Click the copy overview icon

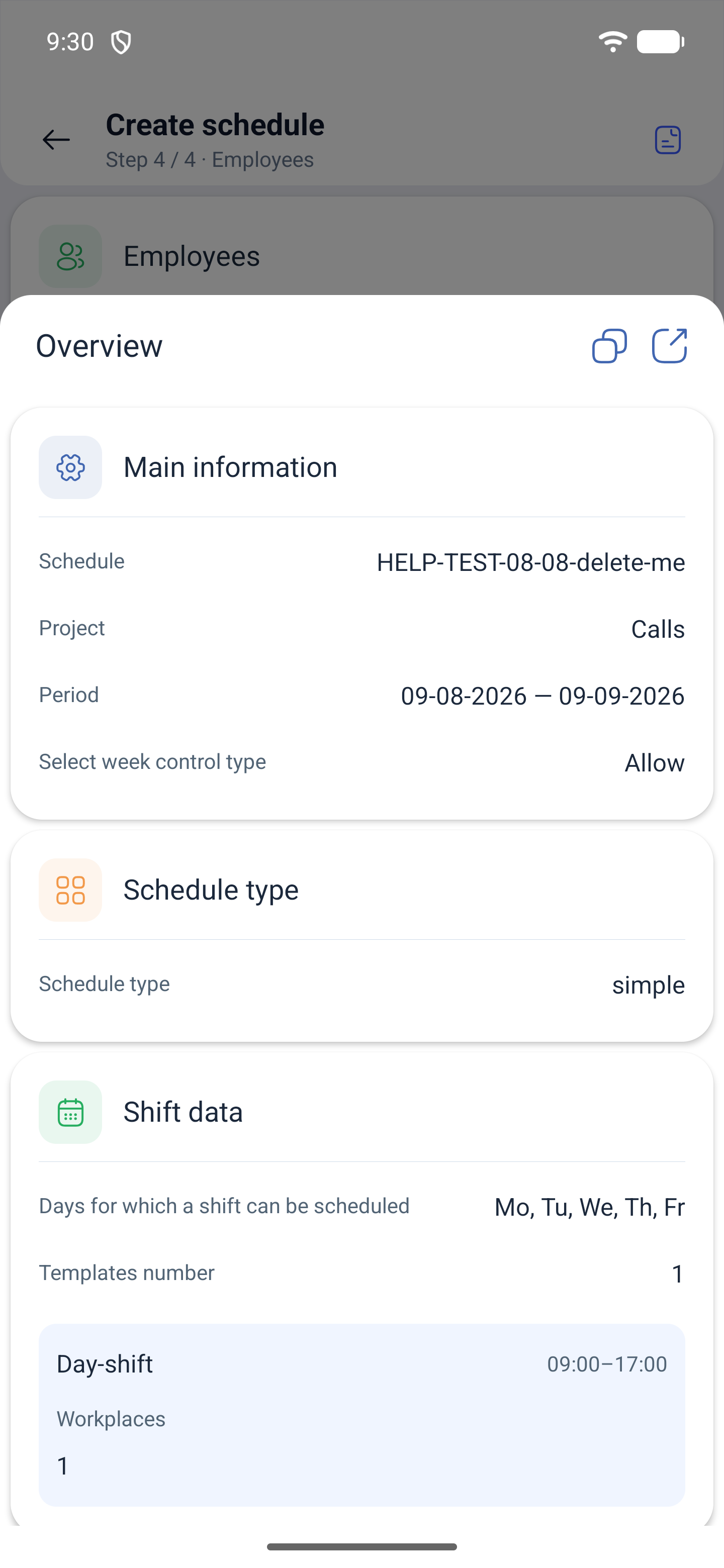coord(609,346)
